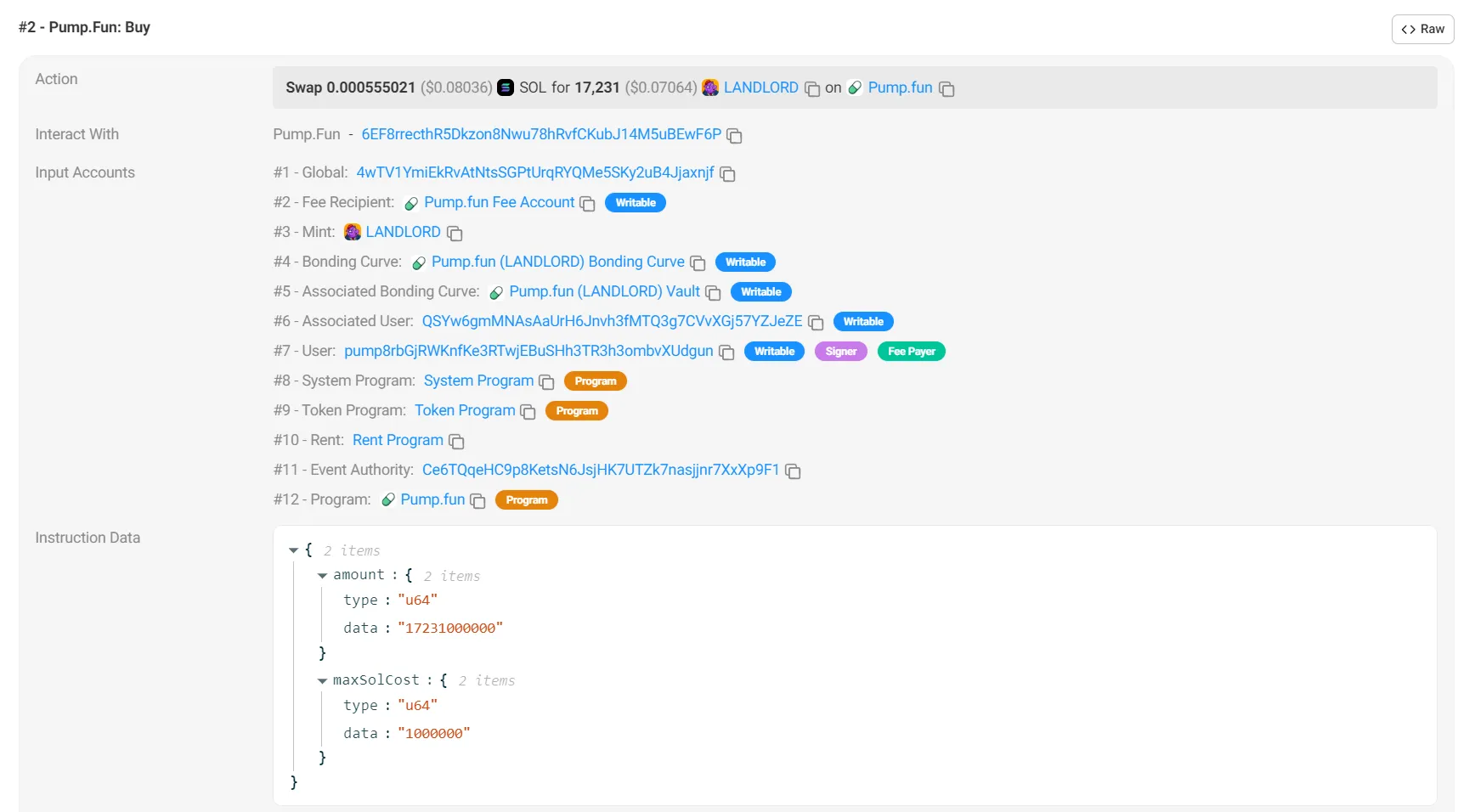Copy the System Program address
The image size is (1458, 812).
click(x=547, y=382)
